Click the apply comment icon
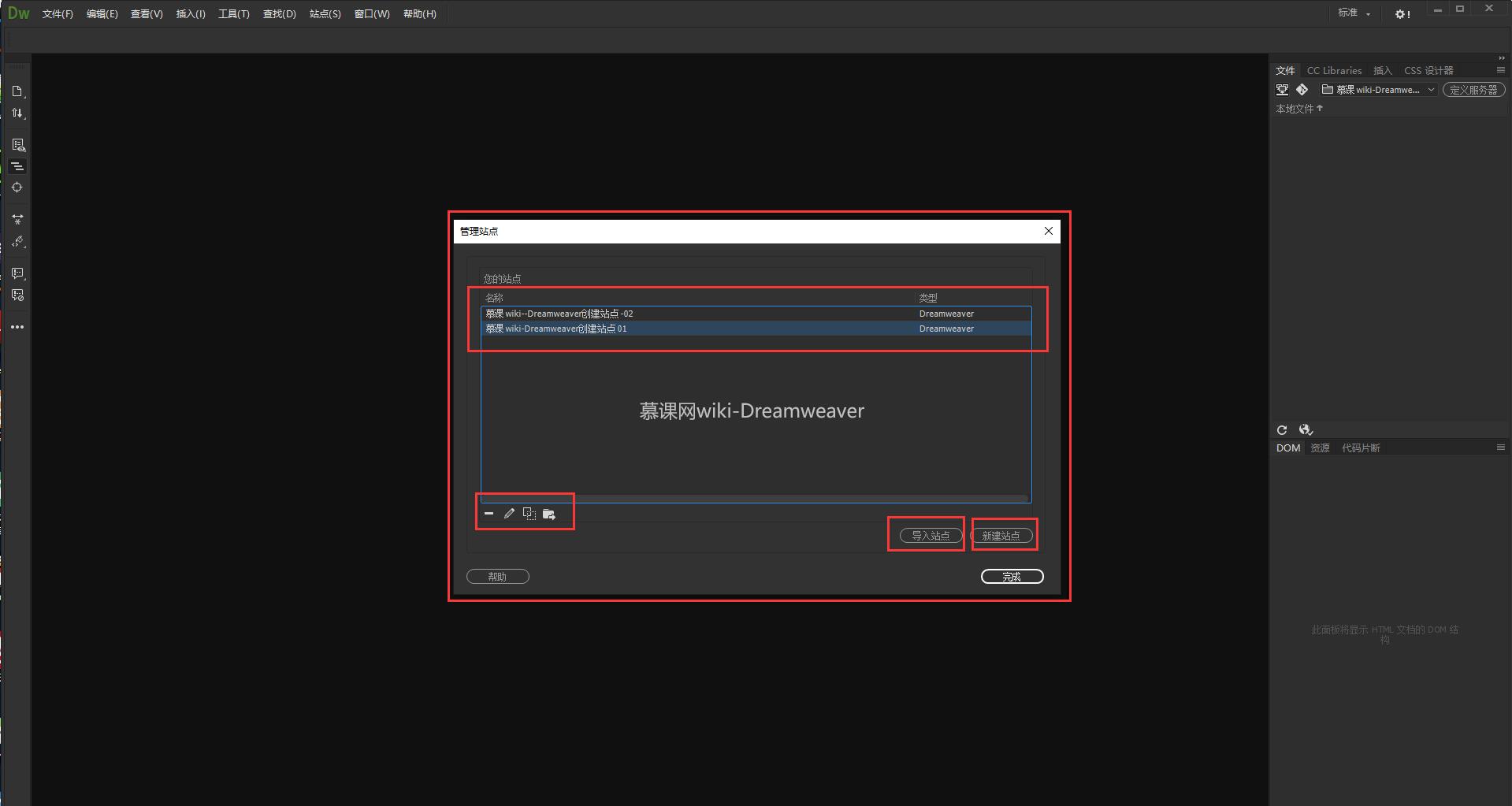The image size is (1512, 806). pyautogui.click(x=17, y=273)
